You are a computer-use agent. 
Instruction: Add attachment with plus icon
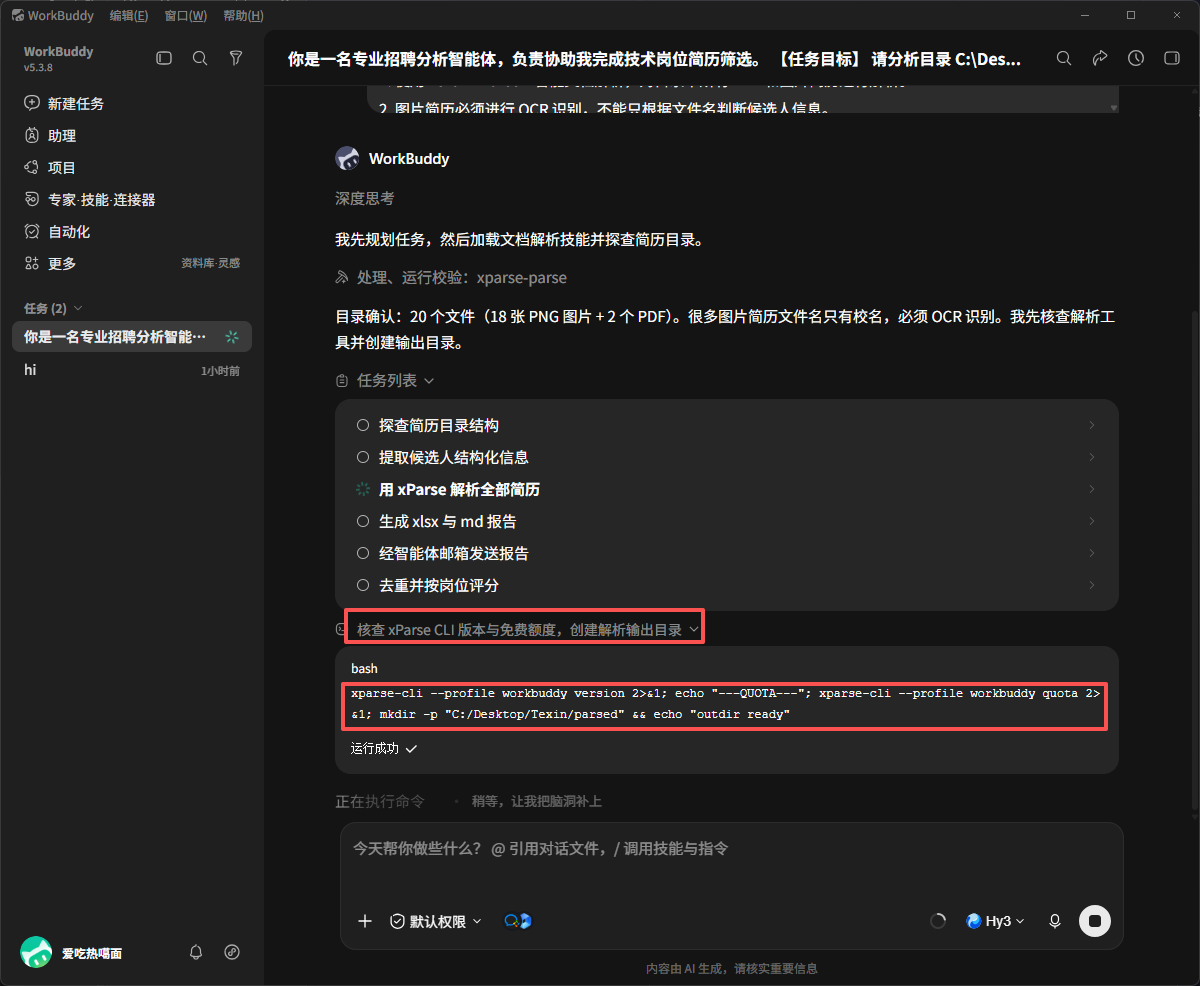(x=365, y=921)
